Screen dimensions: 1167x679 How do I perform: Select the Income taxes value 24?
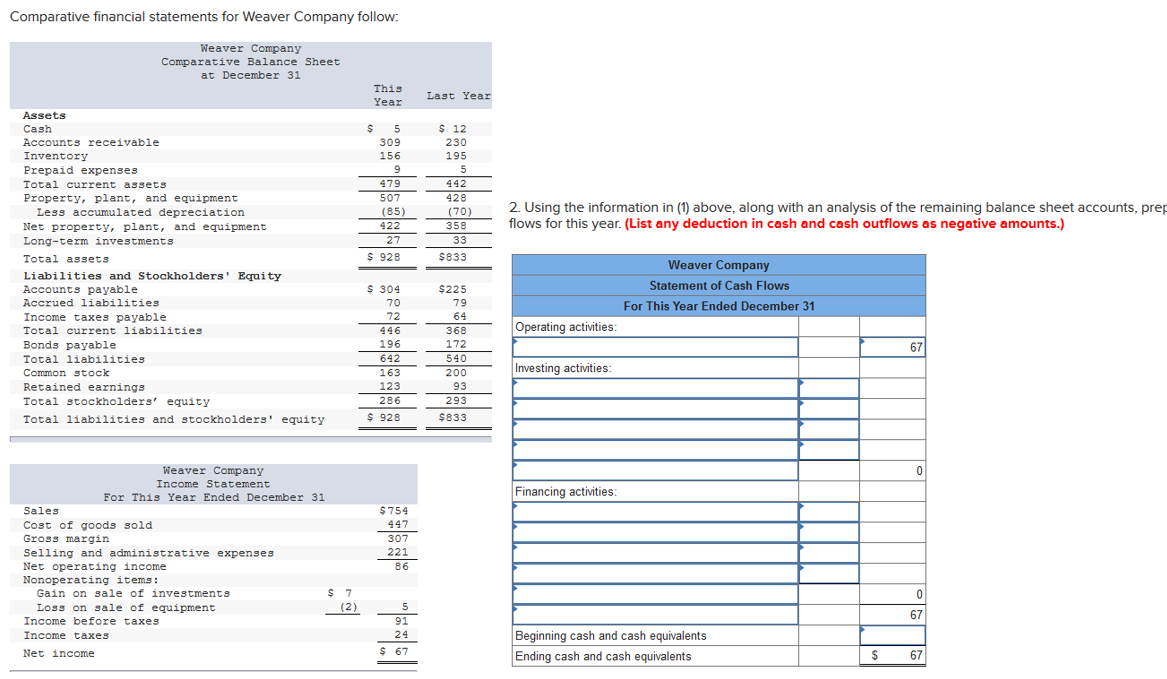pyautogui.click(x=401, y=634)
